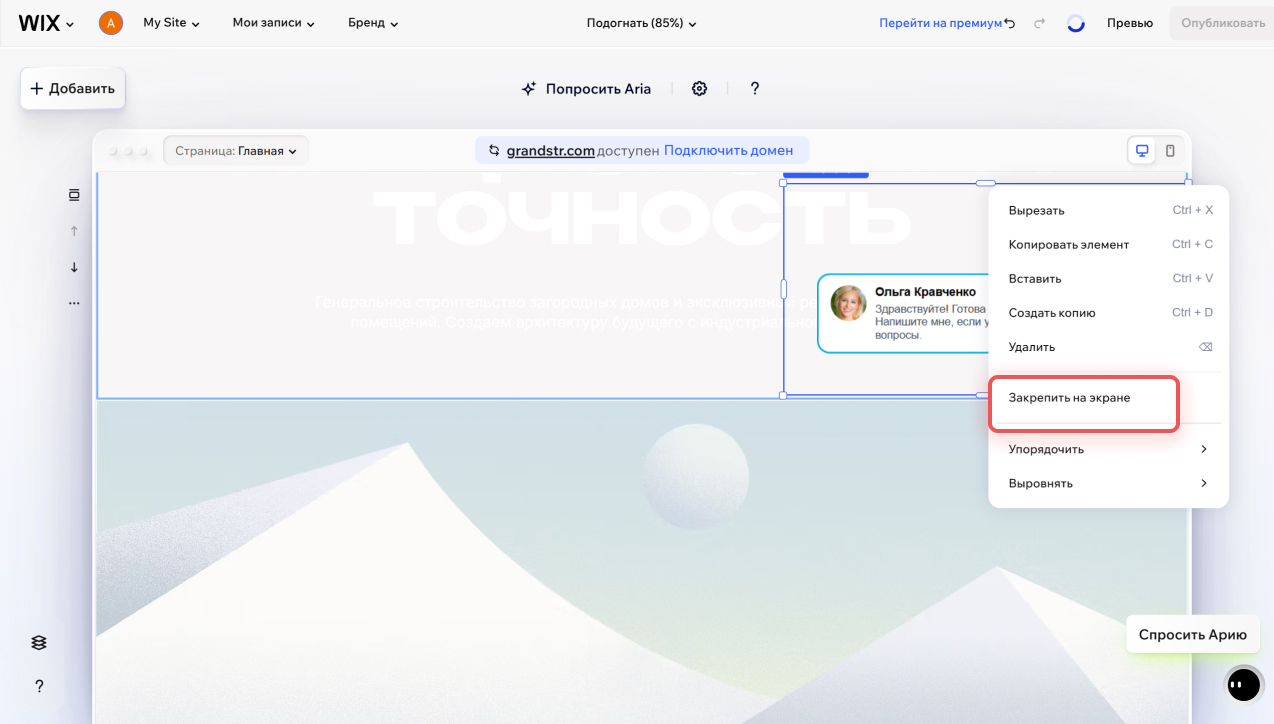Expand the zoom Подогнать (85%) dropdown

coord(641,23)
